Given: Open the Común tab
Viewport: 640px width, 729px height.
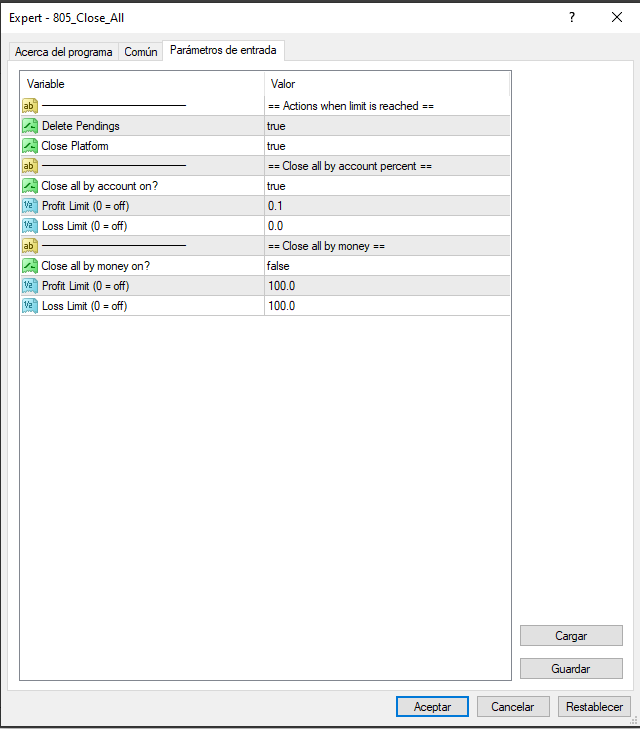Looking at the screenshot, I should (x=141, y=52).
